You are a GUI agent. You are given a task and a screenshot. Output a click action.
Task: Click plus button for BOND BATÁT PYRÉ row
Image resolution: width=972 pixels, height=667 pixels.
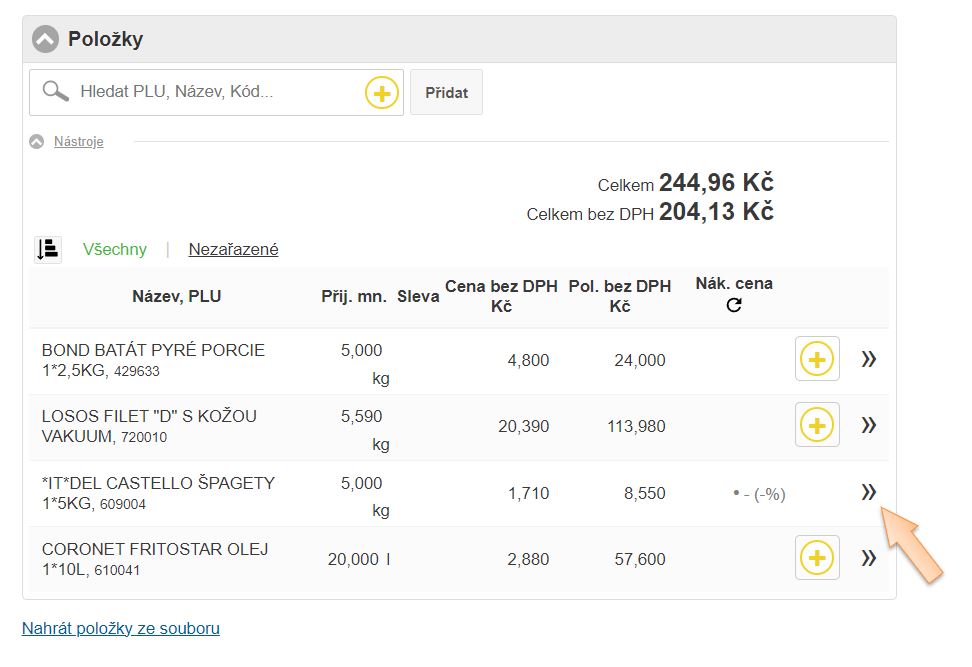coord(817,359)
